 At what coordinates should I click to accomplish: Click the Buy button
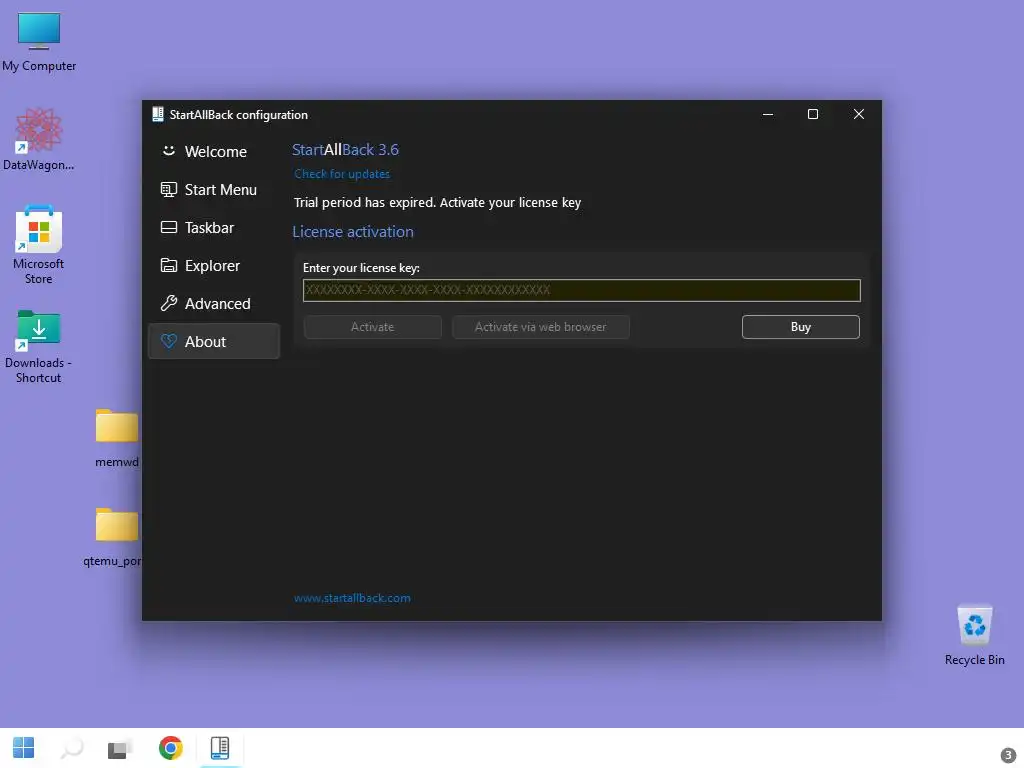[x=801, y=327]
